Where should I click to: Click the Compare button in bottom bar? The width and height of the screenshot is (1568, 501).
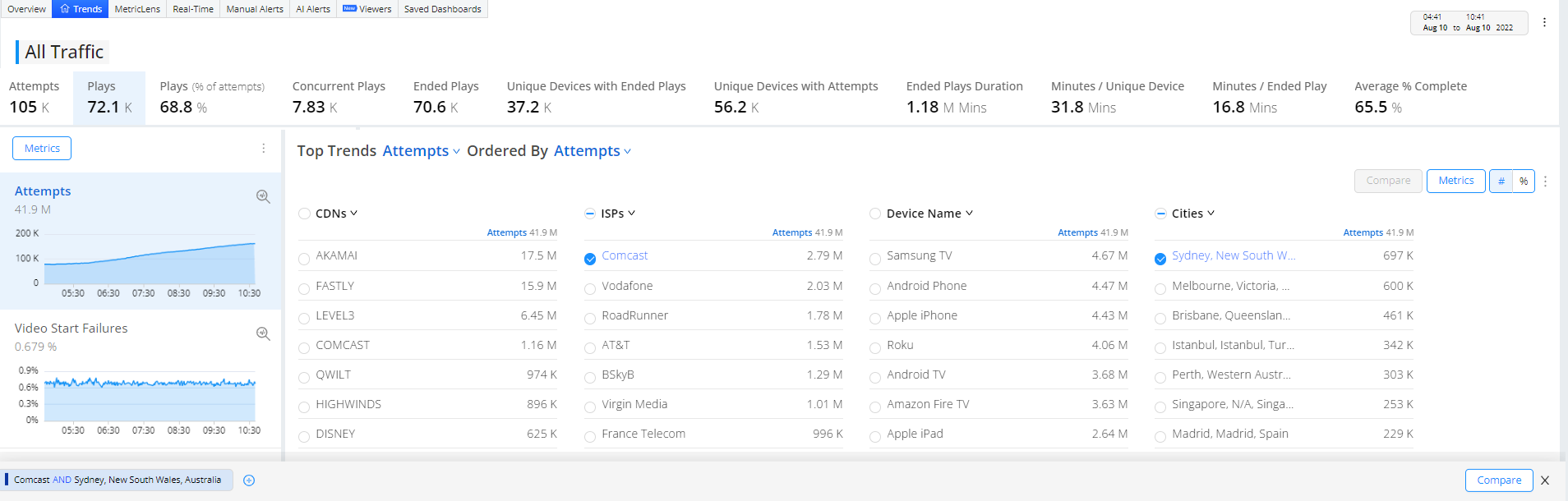pos(1498,480)
